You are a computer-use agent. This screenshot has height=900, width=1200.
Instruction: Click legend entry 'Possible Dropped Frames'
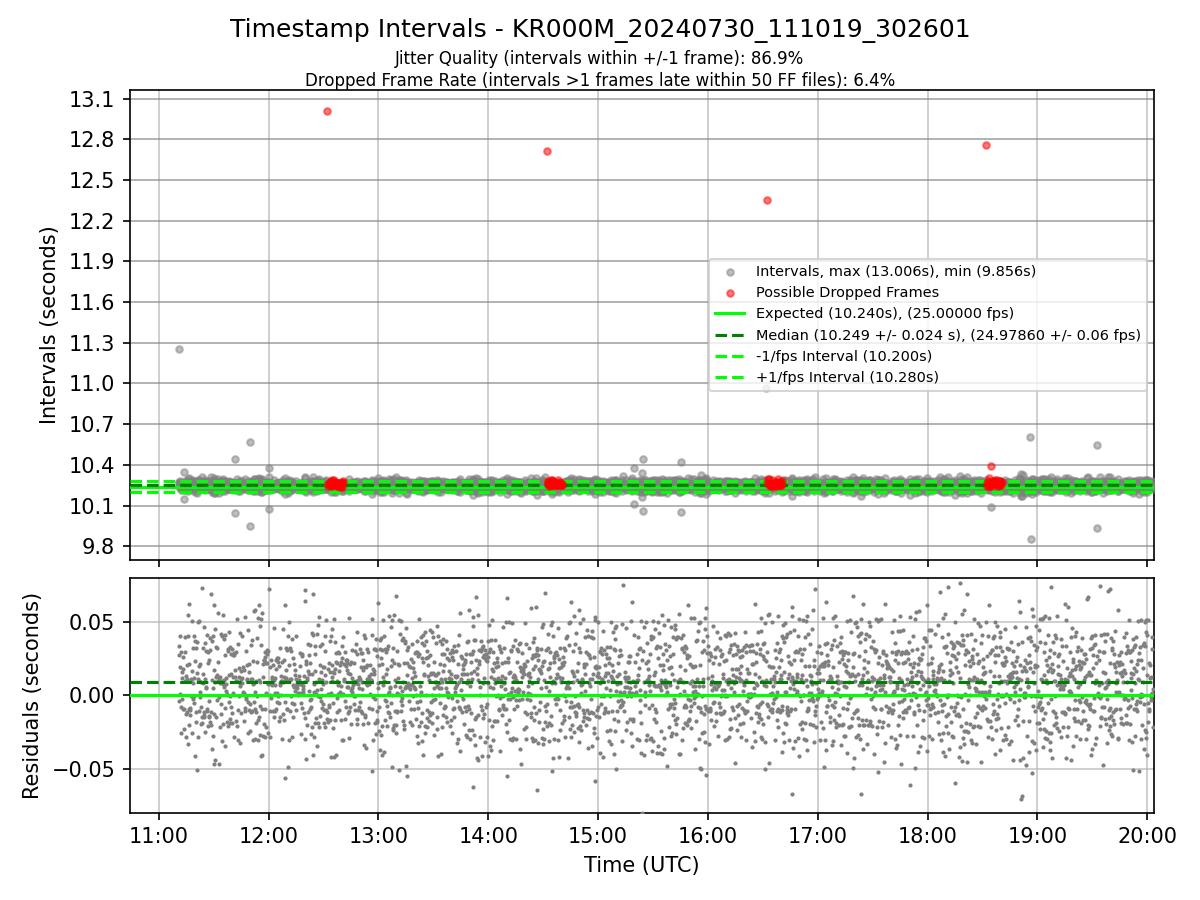coord(847,292)
